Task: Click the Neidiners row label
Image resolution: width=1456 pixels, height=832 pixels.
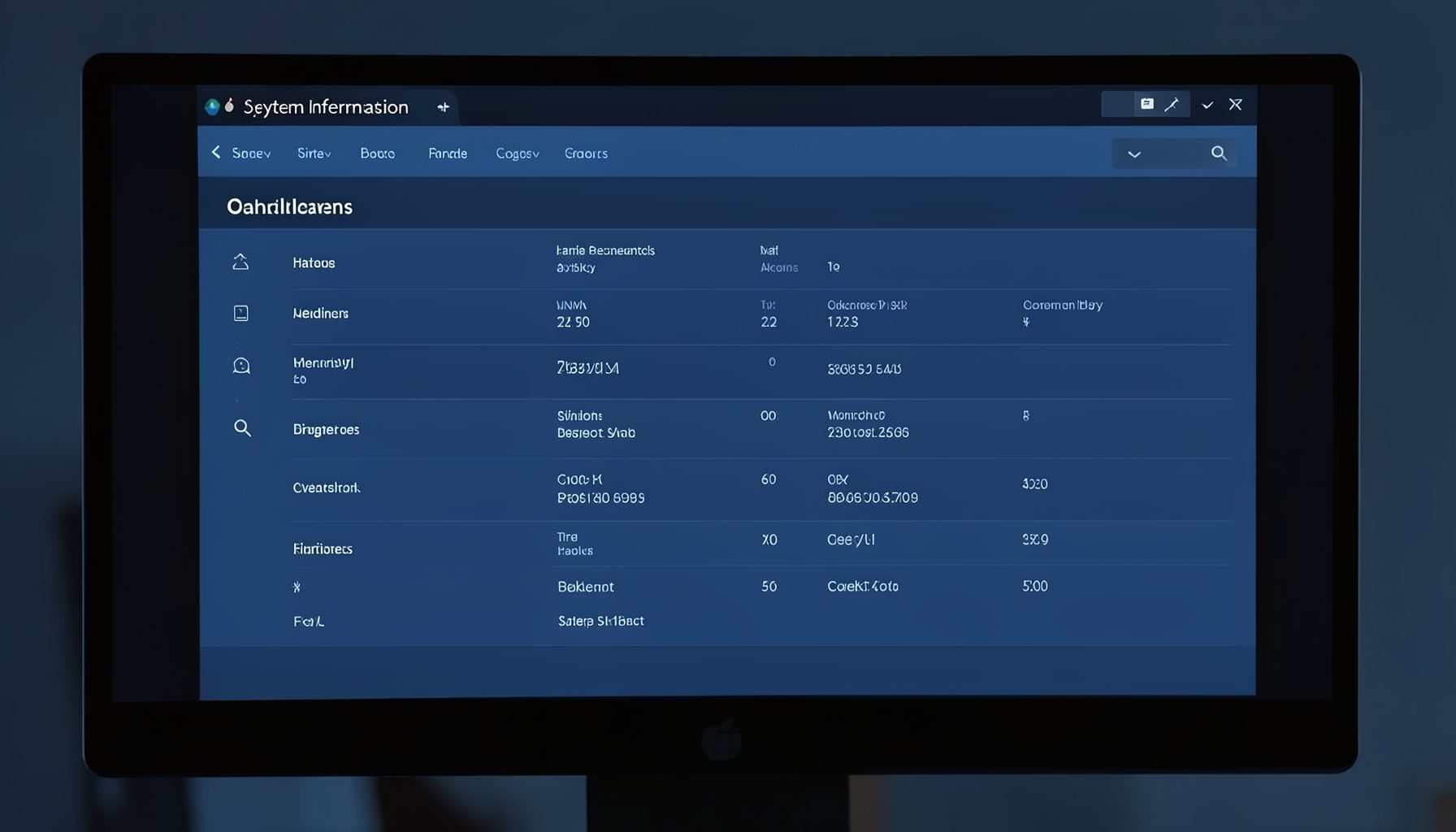Action: pyautogui.click(x=320, y=313)
